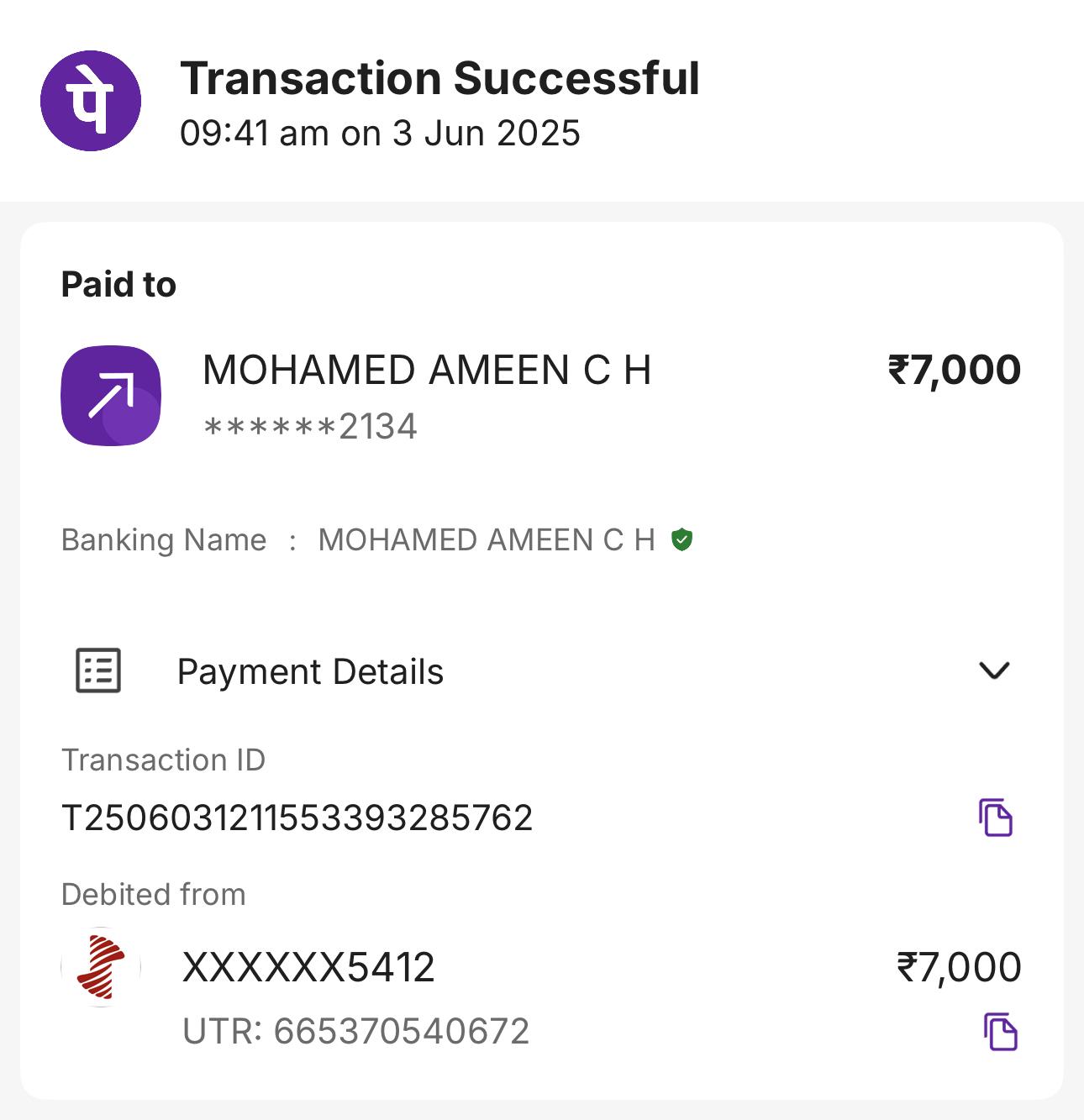
Task: Click the Payment Details label
Action: (x=310, y=672)
